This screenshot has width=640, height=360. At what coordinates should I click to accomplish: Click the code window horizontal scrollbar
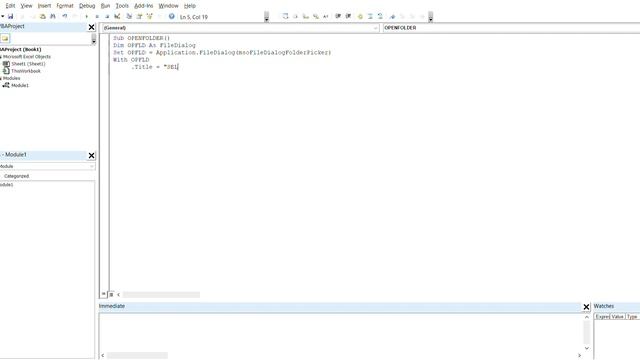[161, 294]
